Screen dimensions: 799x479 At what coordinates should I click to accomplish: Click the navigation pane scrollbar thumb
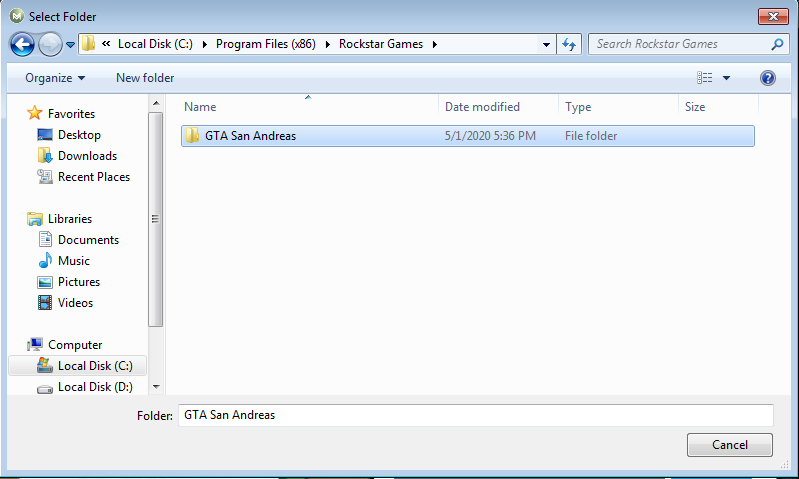155,219
